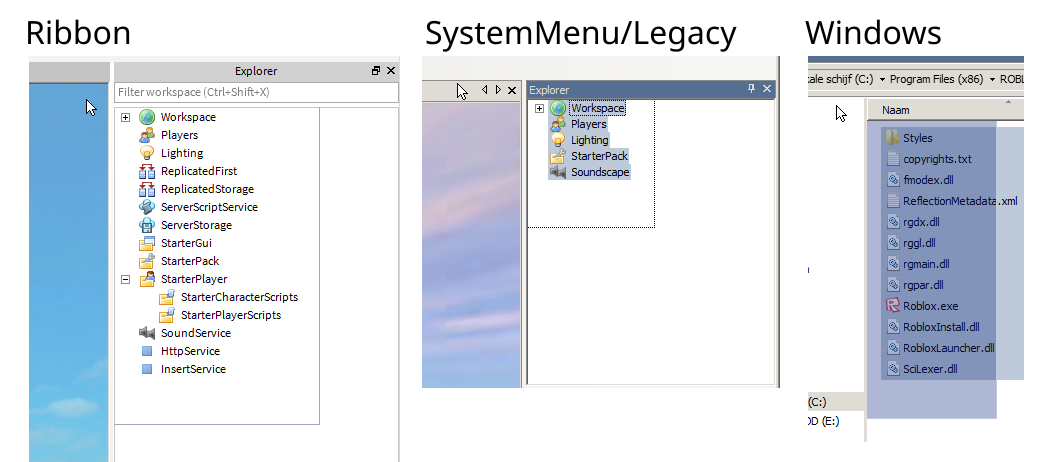Select 'Program Files (x86)' in address bar

click(x=937, y=79)
